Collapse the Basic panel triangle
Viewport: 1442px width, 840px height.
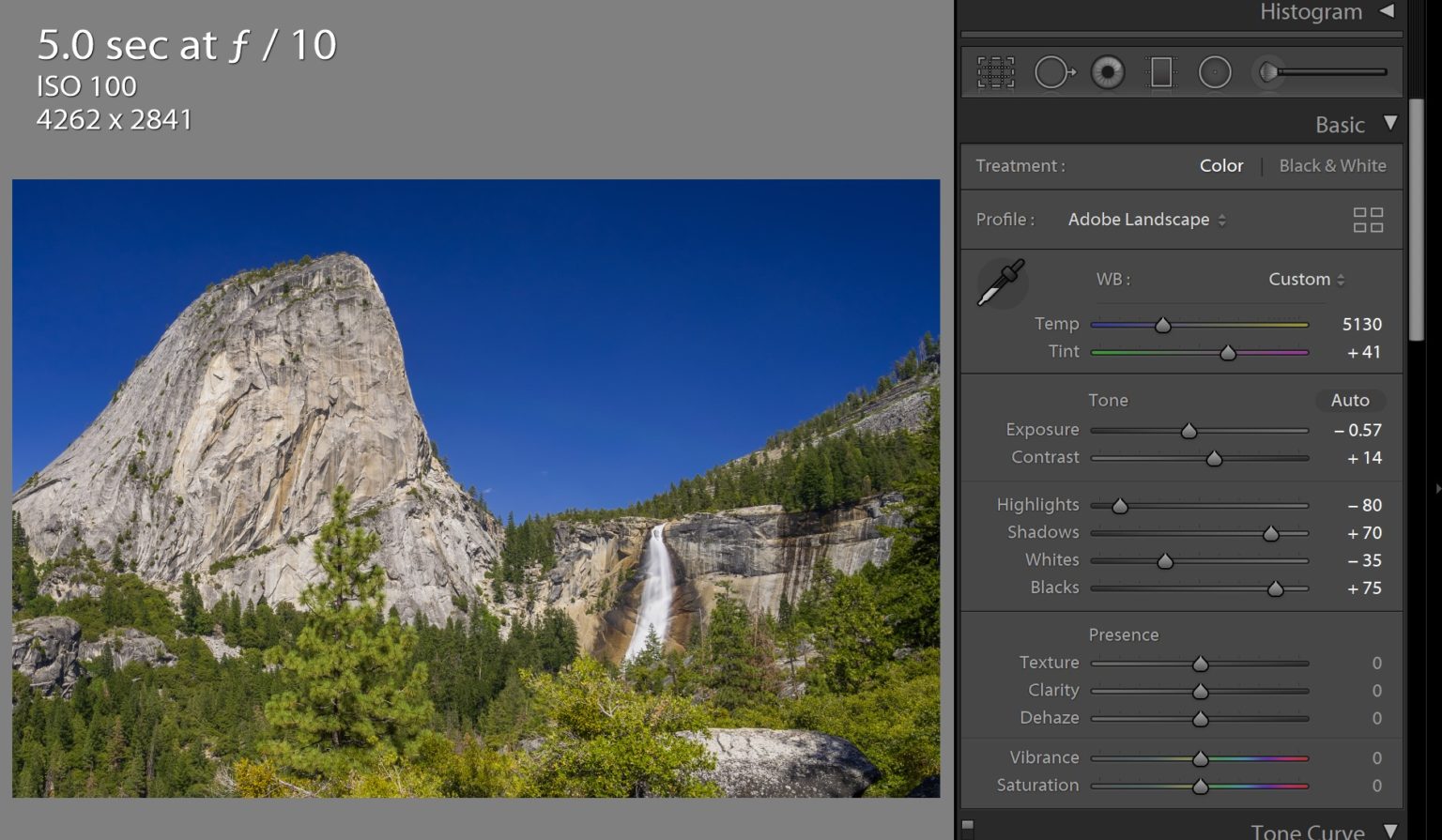1392,123
